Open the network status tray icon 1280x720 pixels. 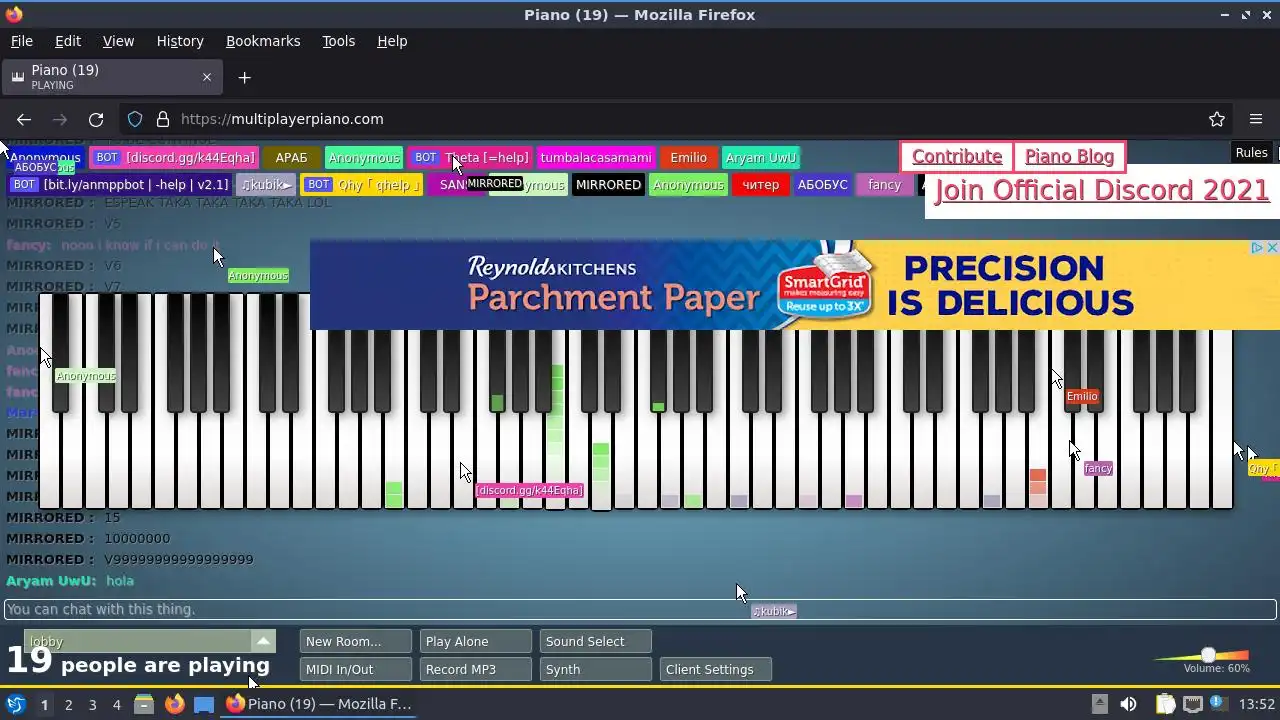[1193, 704]
